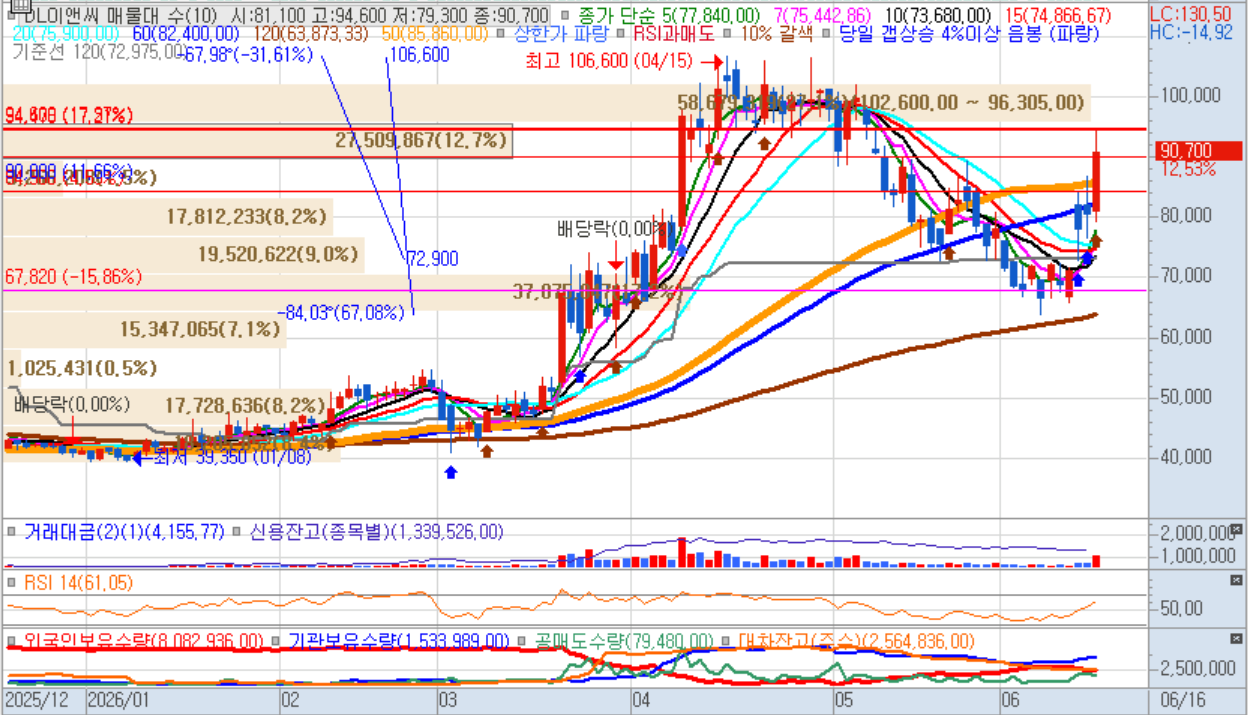Toggle the 종가 단순 moving average legend marker
Viewport: 1248px width, 715px height.
(567, 16)
